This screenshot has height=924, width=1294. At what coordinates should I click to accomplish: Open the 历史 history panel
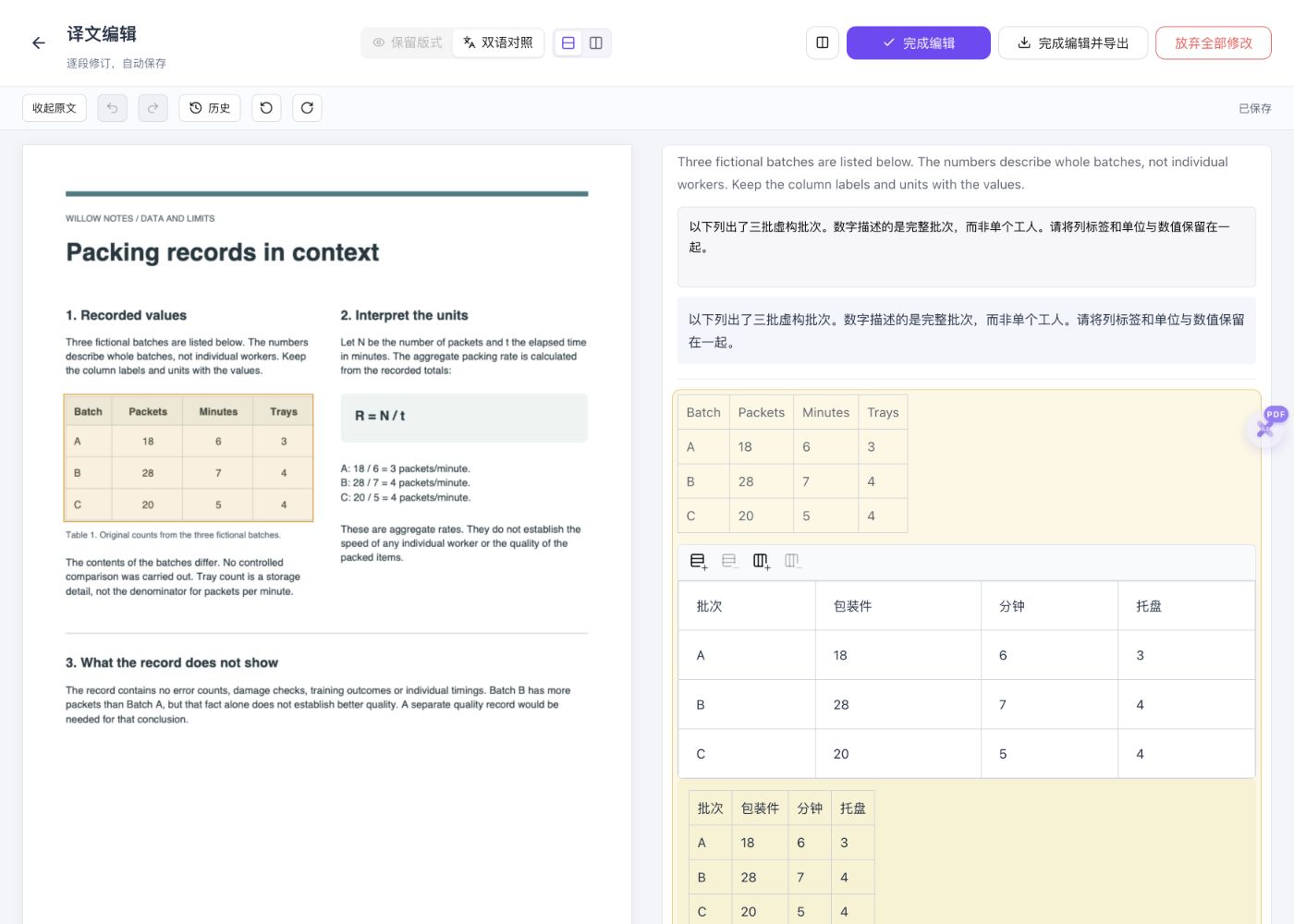[x=210, y=108]
